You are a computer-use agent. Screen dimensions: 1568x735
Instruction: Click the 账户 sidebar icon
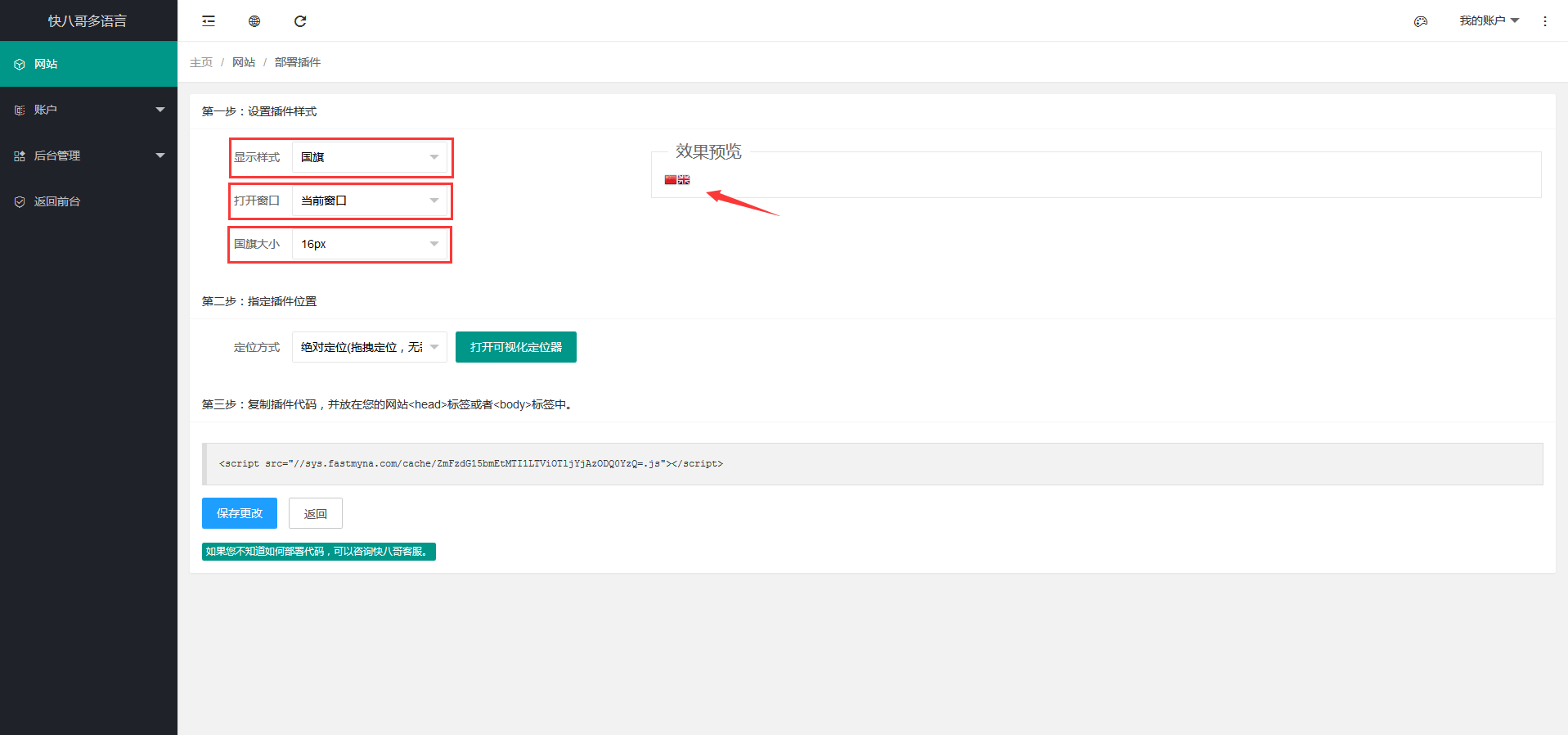pyautogui.click(x=20, y=110)
